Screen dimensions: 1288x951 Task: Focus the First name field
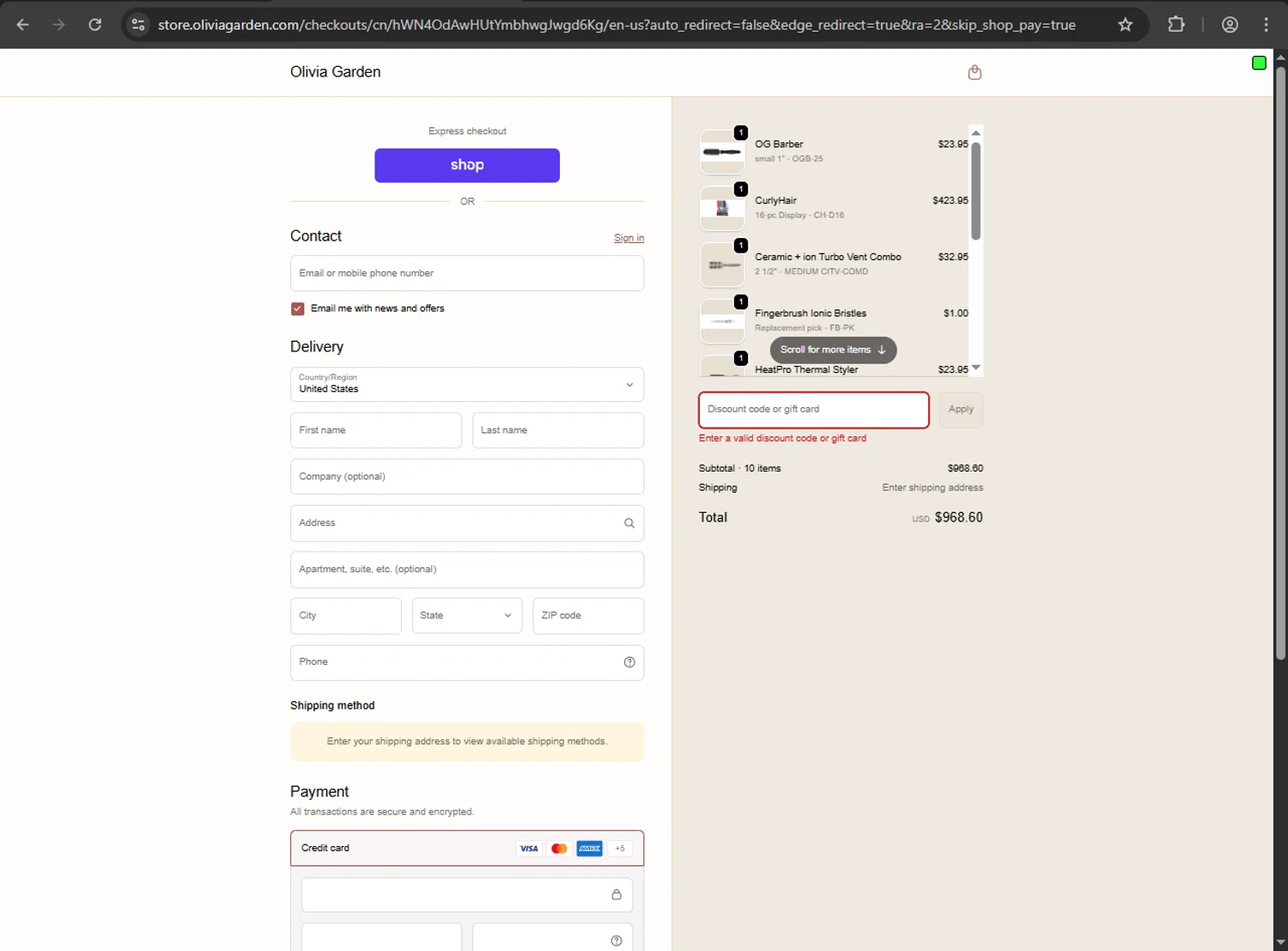click(376, 430)
